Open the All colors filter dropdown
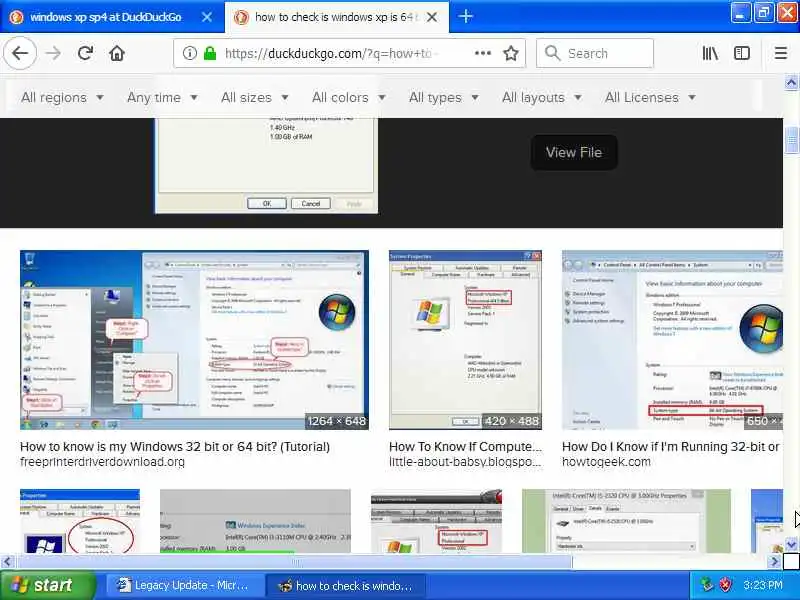Viewport: 800px width, 600px height. tap(348, 97)
